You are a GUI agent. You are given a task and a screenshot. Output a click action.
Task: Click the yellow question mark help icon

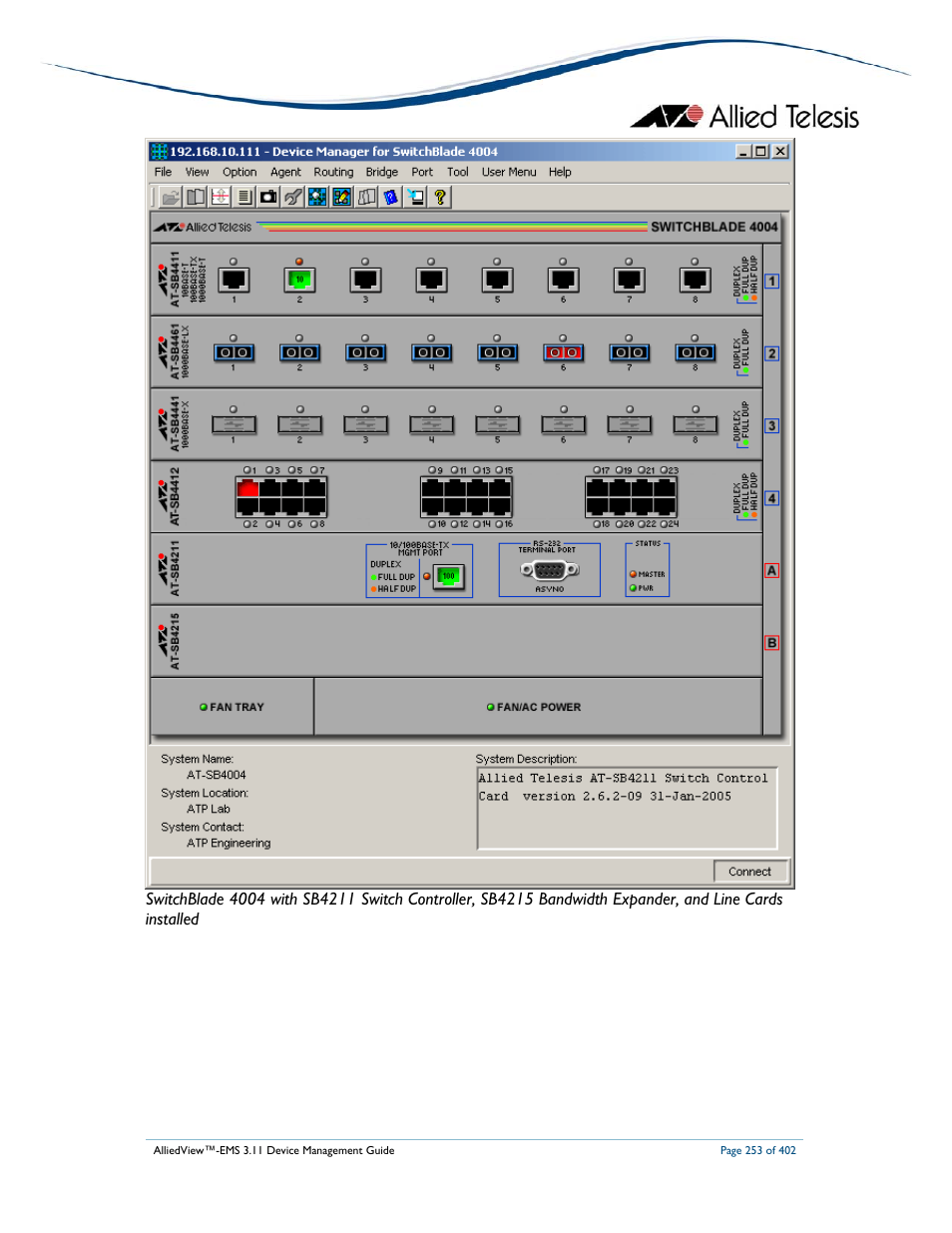[x=439, y=197]
